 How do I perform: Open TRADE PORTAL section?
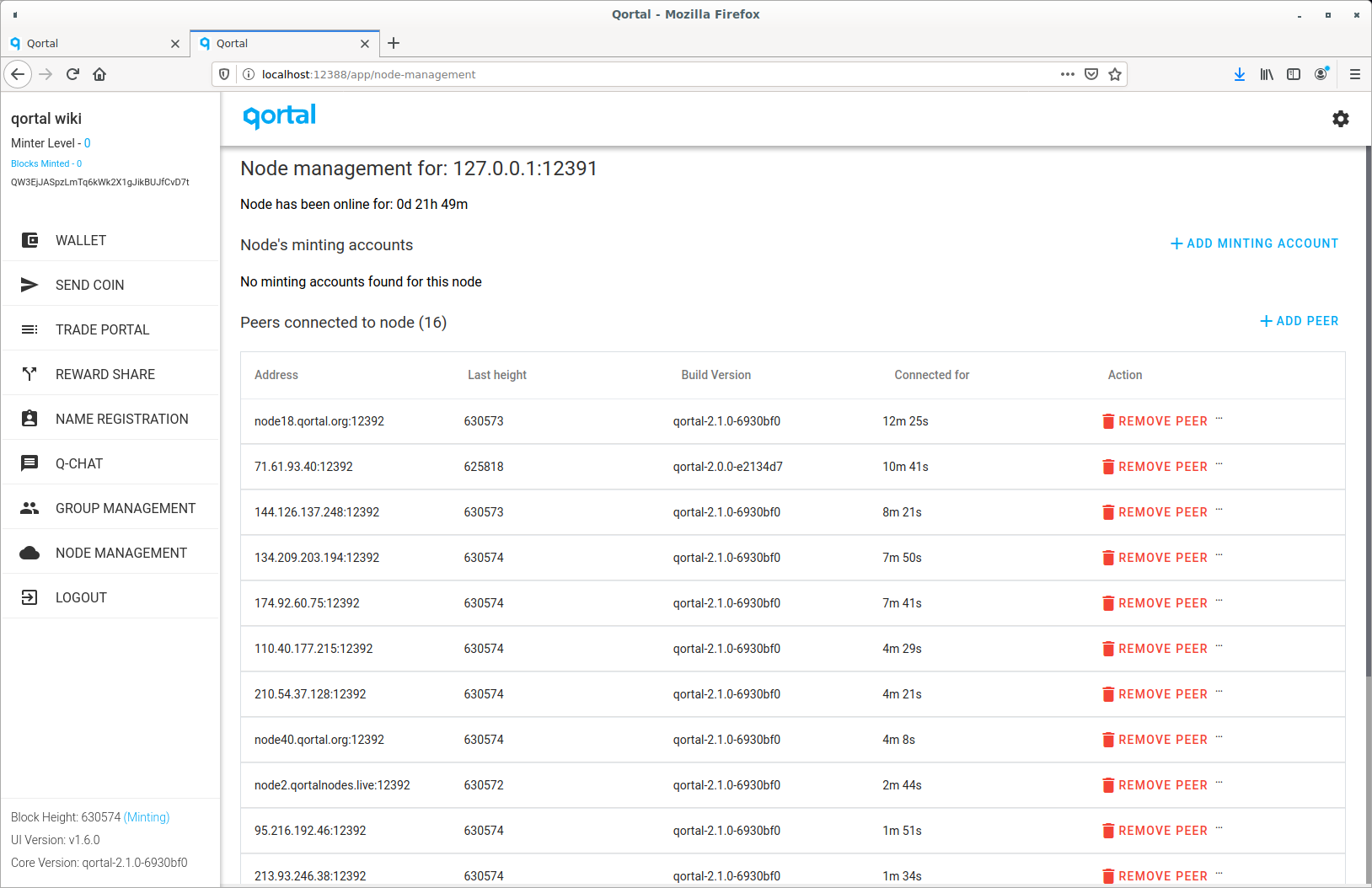coord(110,329)
